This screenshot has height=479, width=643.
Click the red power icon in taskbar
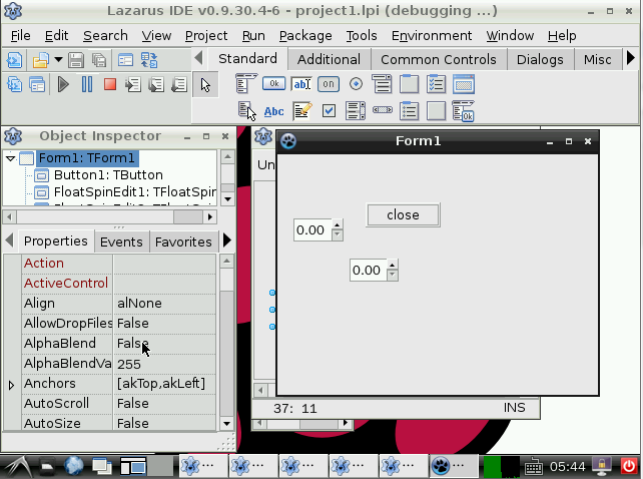[629, 466]
